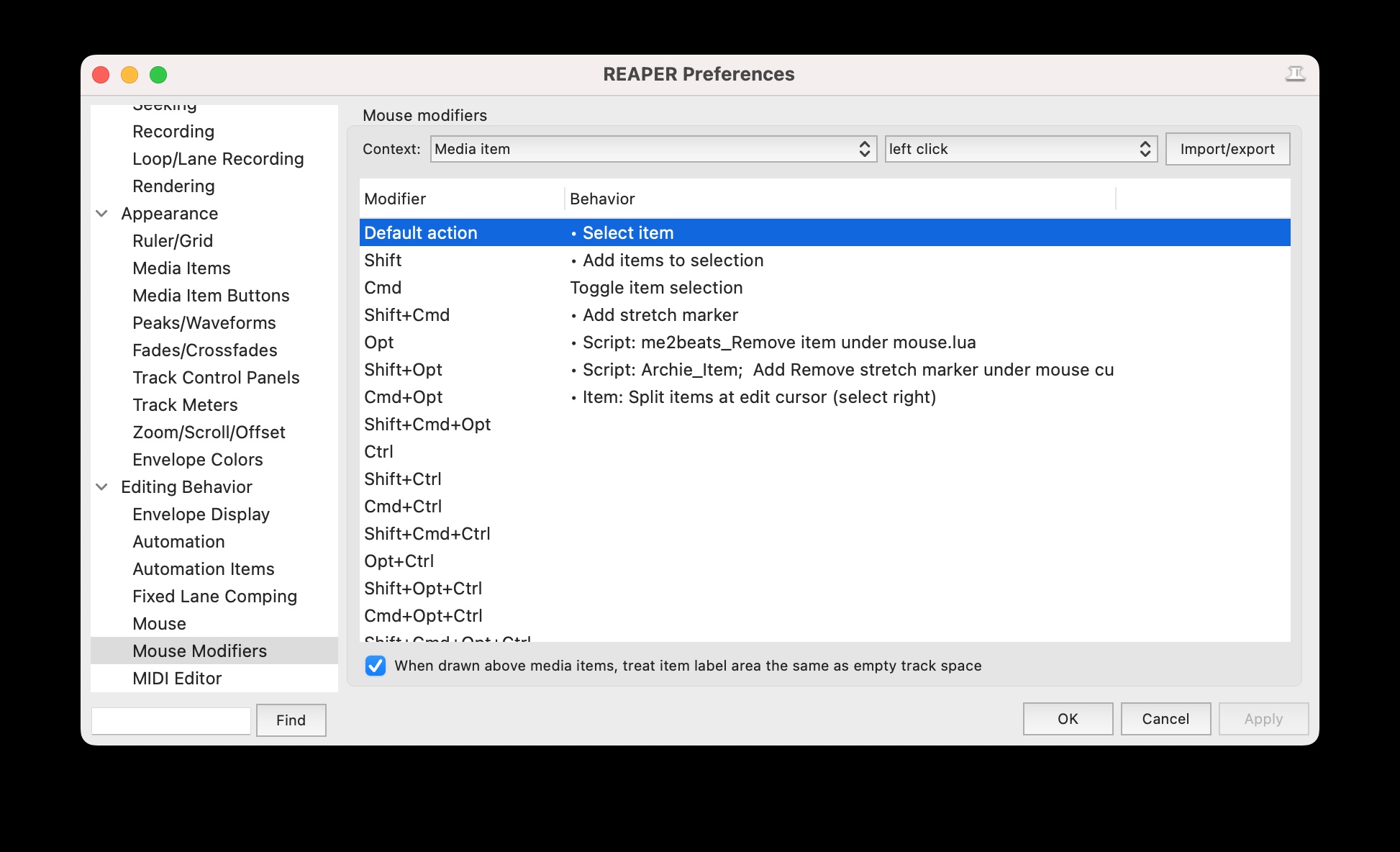The height and width of the screenshot is (852, 1400).
Task: Select the Shift+Opt+Ctrl modifier row
Action: pos(825,589)
